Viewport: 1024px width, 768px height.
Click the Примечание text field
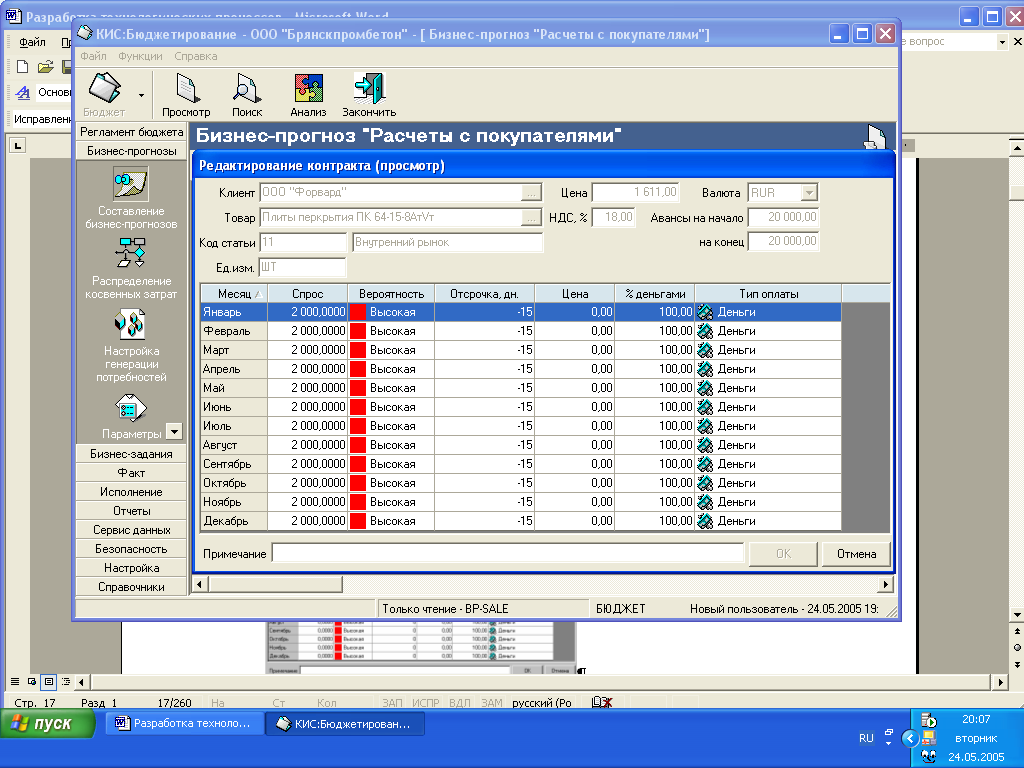[x=507, y=554]
